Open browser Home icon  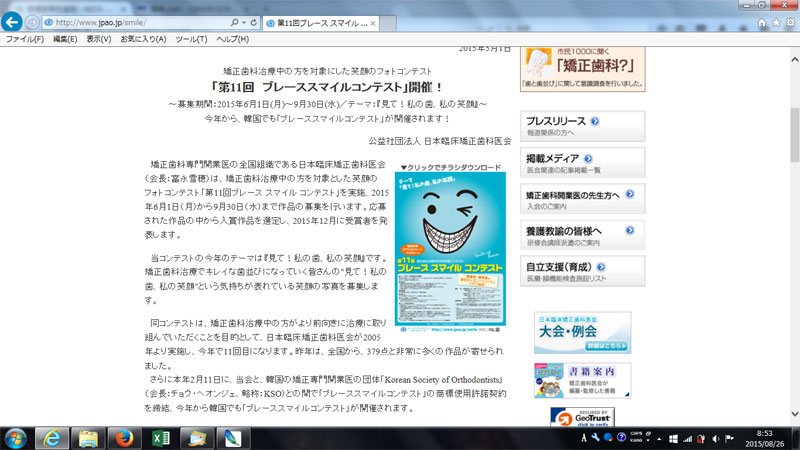click(762, 22)
